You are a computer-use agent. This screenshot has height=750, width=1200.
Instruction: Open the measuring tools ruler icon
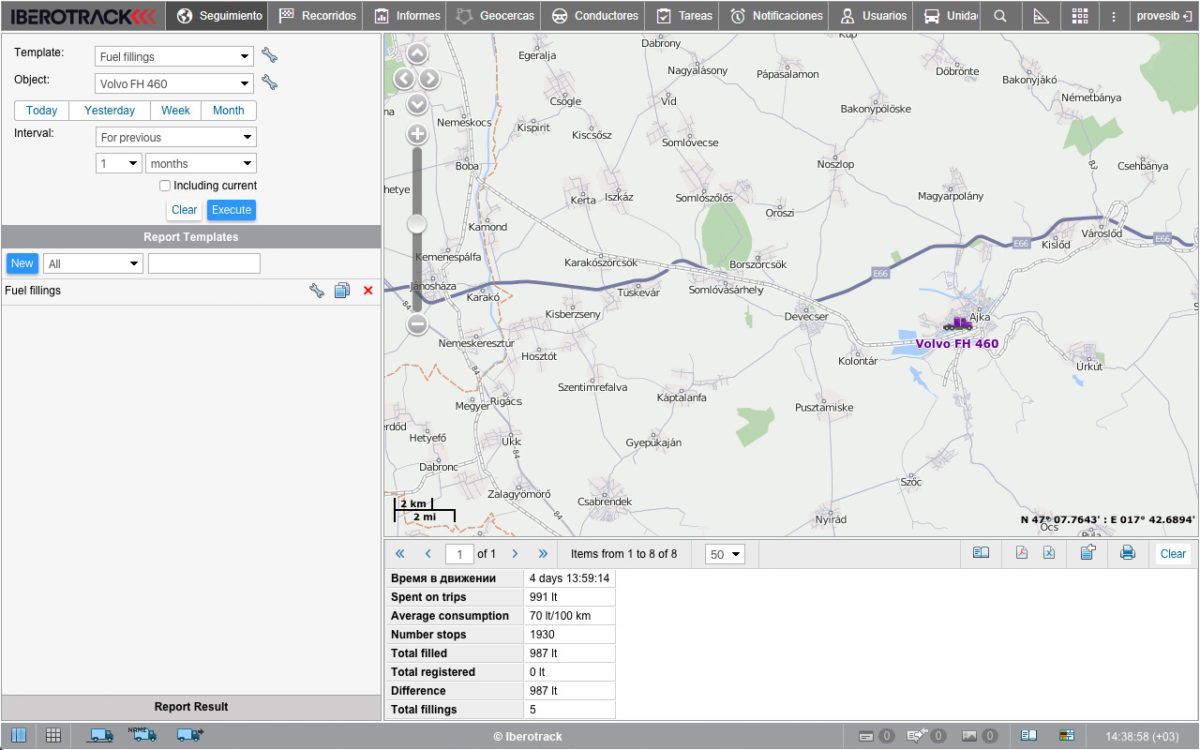[x=1041, y=16]
